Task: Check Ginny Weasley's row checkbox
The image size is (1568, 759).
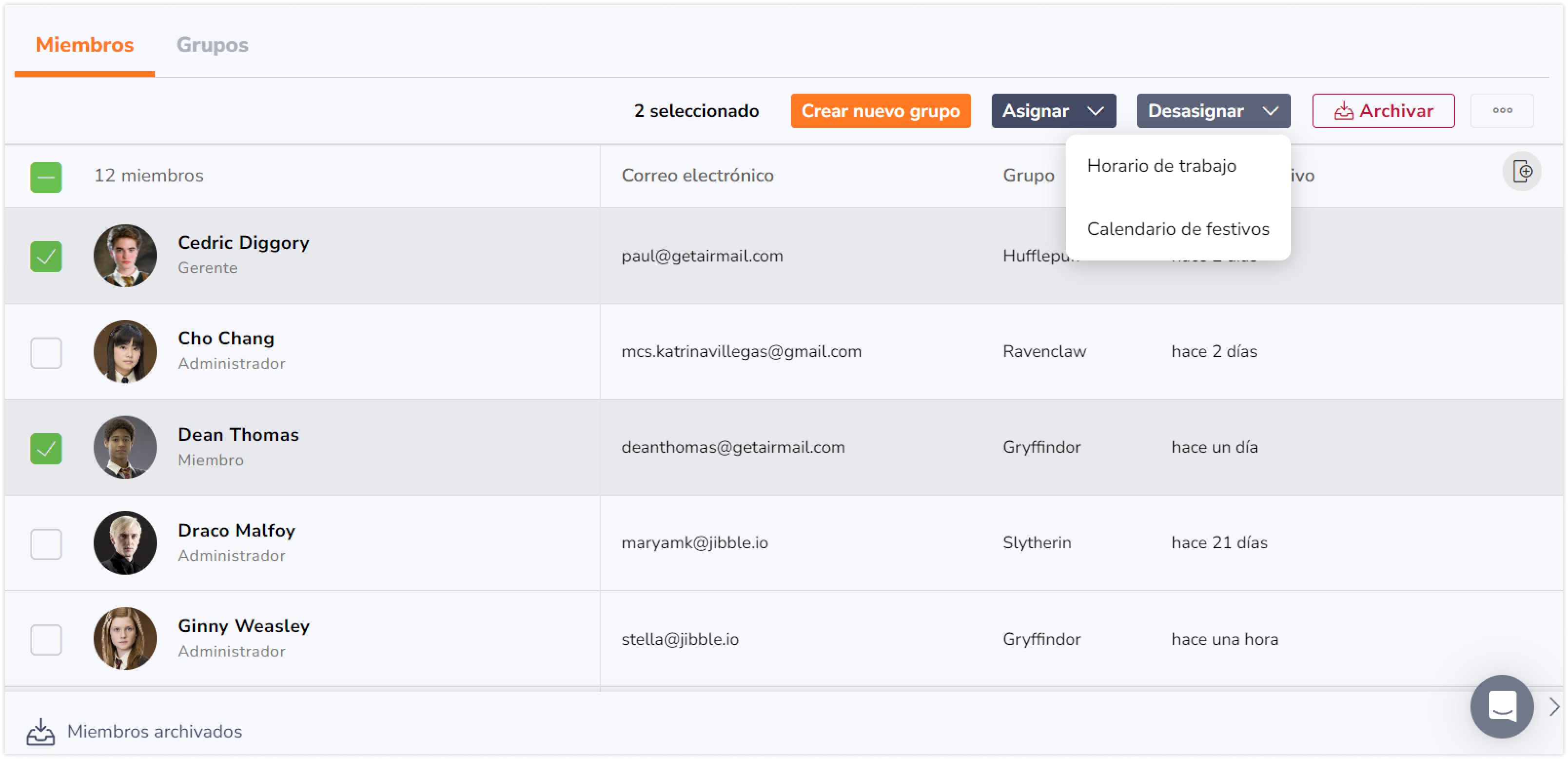Action: pyautogui.click(x=46, y=639)
